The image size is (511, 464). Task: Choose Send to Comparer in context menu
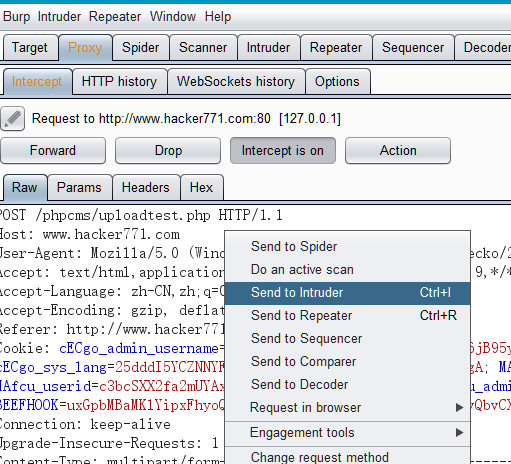pyautogui.click(x=347, y=362)
